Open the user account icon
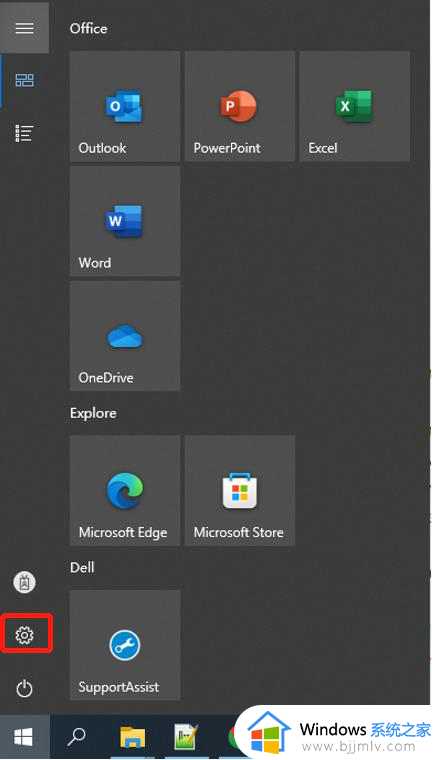The image size is (436, 760). 24,582
